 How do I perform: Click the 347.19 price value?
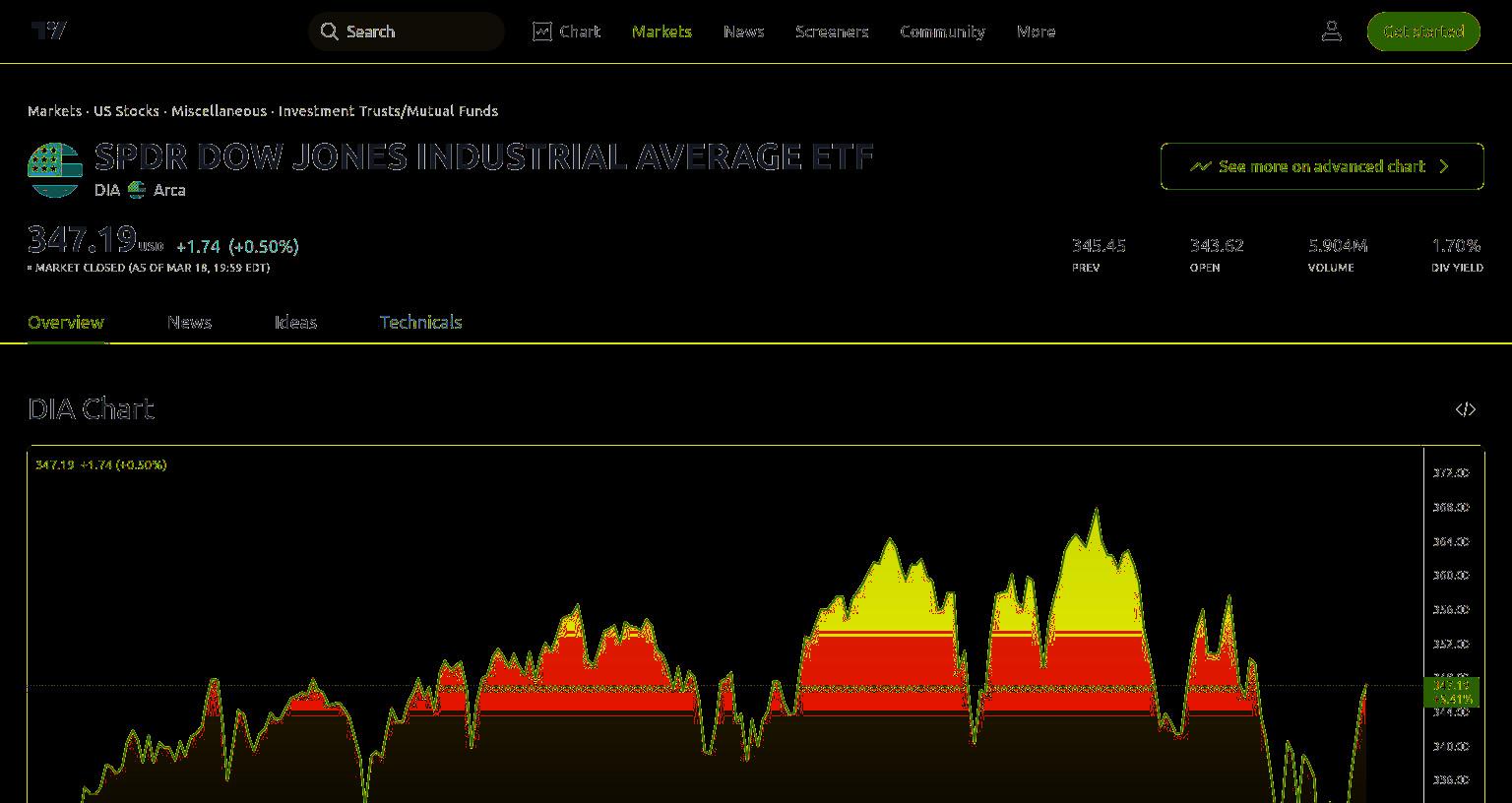point(82,240)
